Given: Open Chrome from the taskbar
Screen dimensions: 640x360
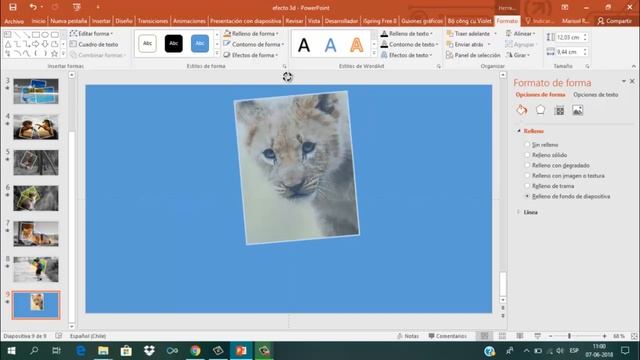Looking at the screenshot, I should [x=195, y=351].
